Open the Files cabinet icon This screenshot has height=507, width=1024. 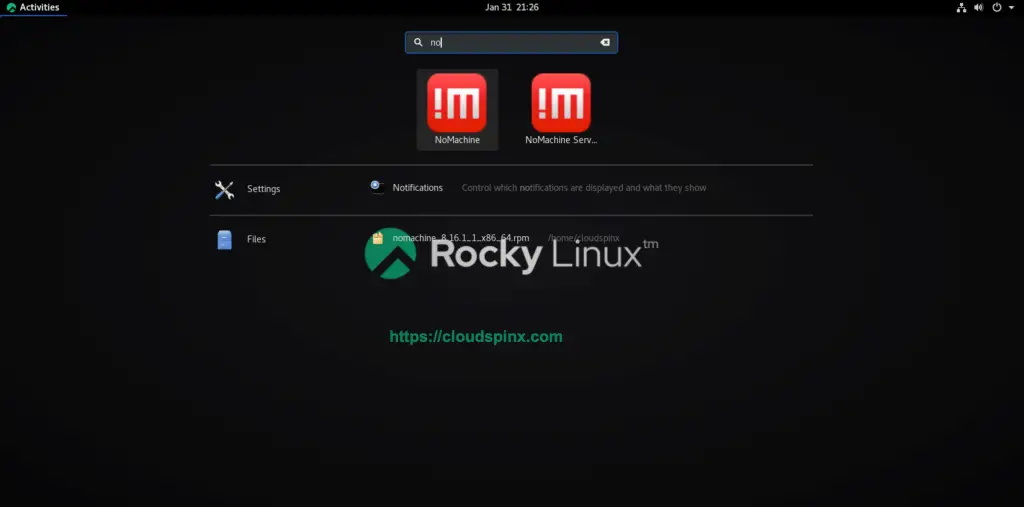point(224,240)
